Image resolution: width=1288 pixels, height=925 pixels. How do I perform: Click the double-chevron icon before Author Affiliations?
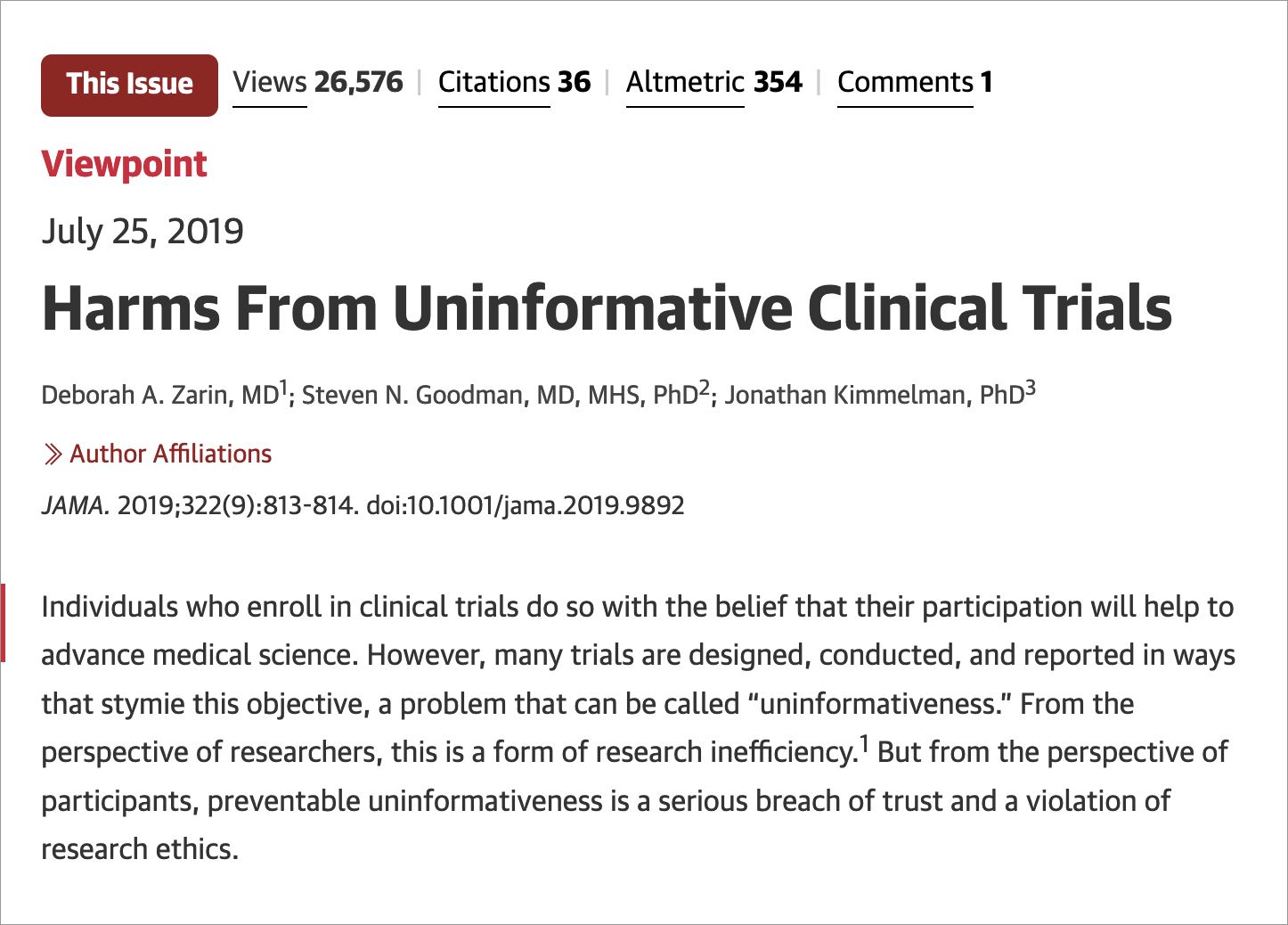click(x=53, y=454)
